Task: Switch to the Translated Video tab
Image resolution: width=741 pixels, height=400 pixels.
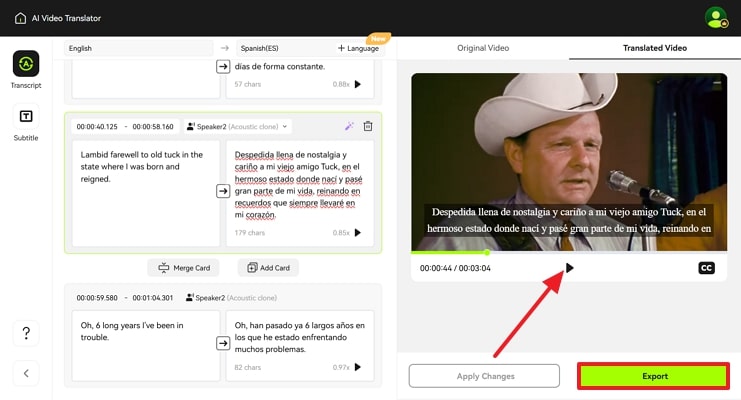Action: coord(655,48)
